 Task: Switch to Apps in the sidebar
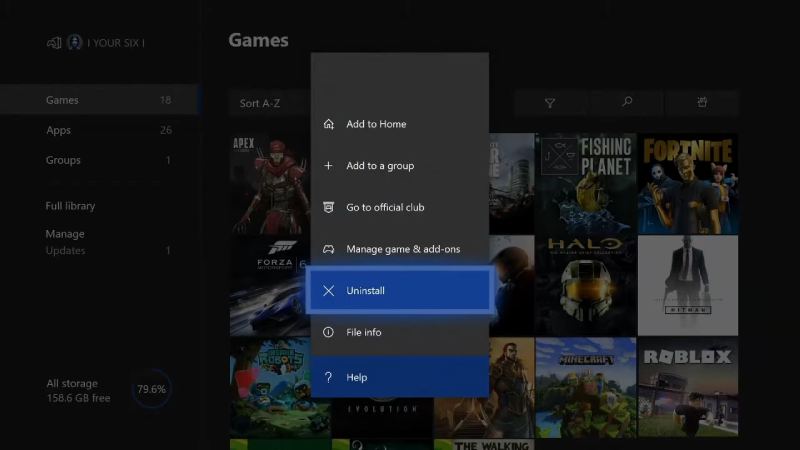click(99, 130)
